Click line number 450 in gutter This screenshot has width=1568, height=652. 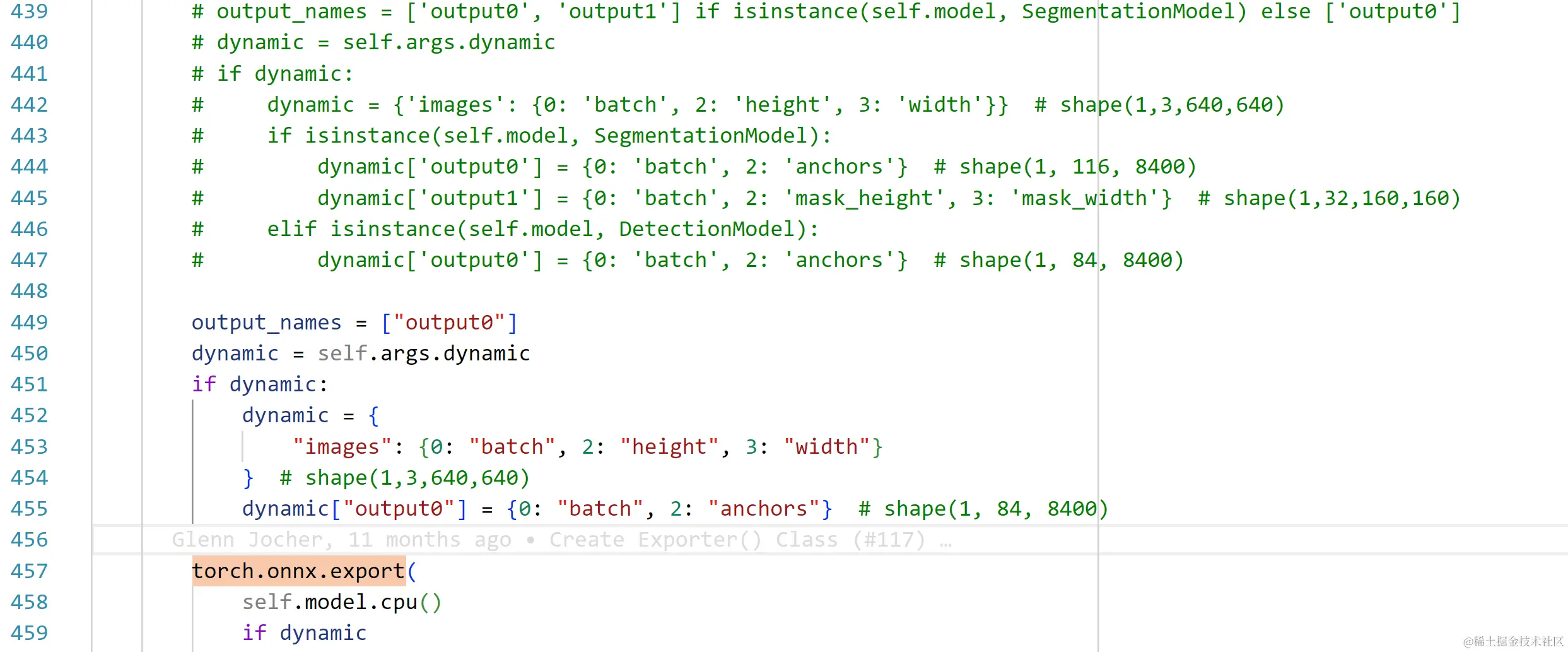click(x=29, y=353)
